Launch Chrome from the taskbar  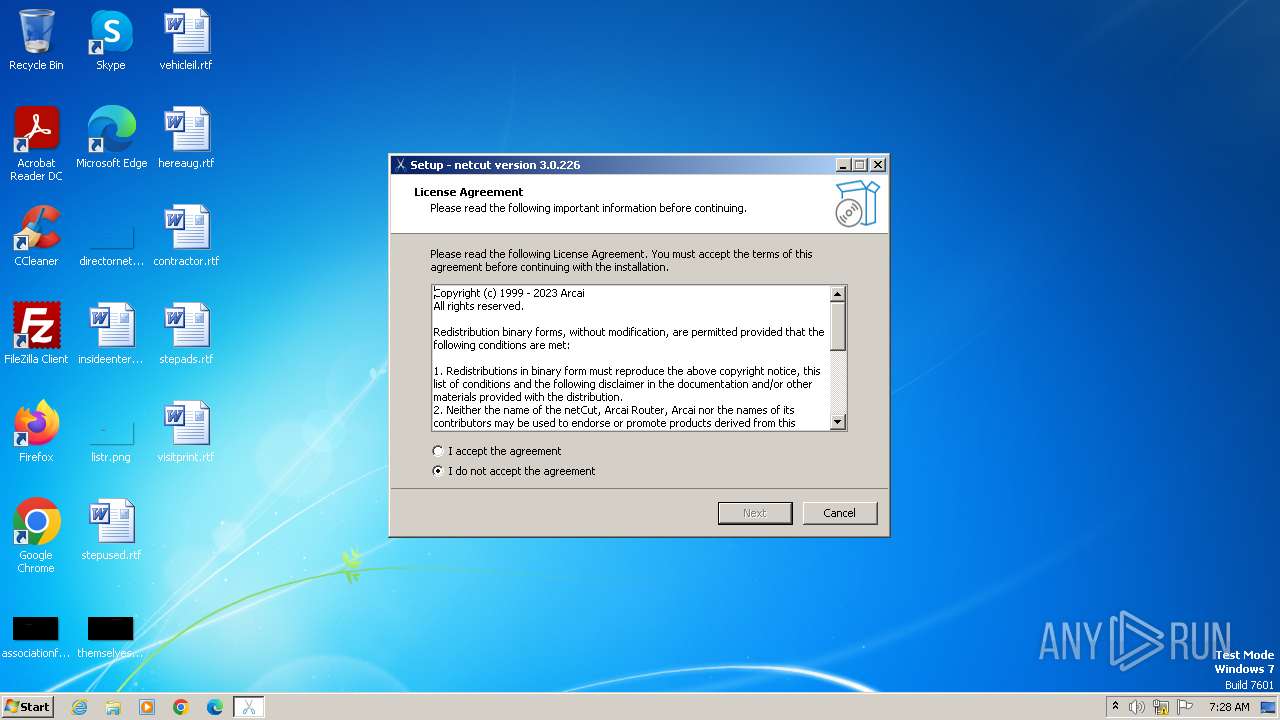pos(181,707)
